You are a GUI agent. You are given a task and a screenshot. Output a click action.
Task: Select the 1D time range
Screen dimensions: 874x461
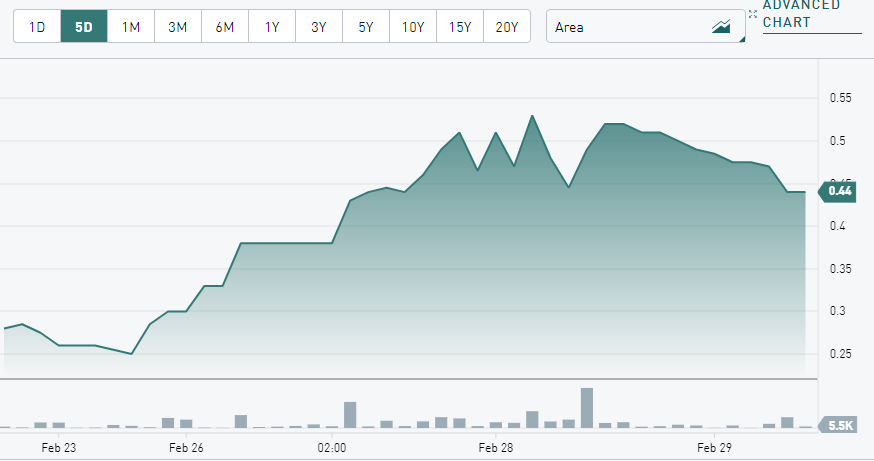37,26
